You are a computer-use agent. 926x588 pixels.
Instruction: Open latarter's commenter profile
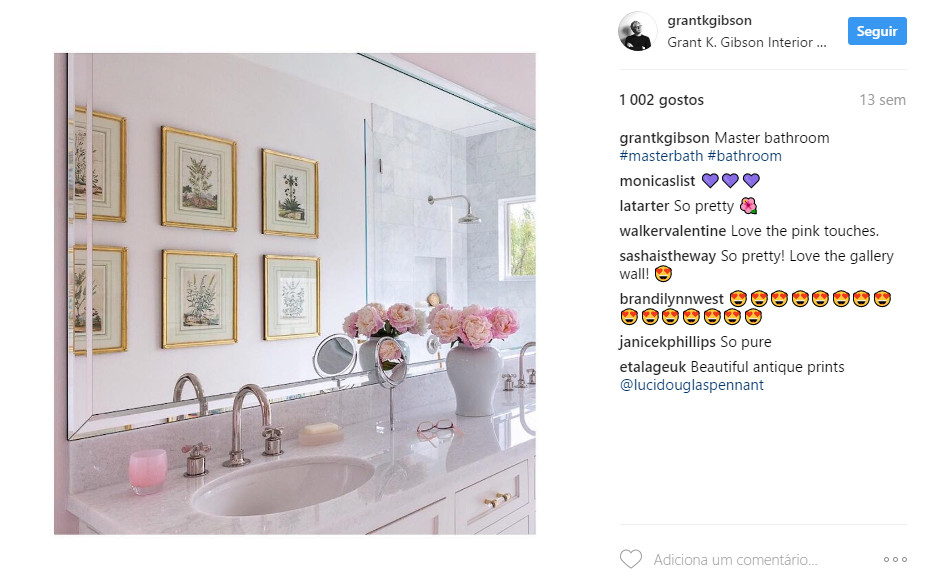tap(644, 206)
